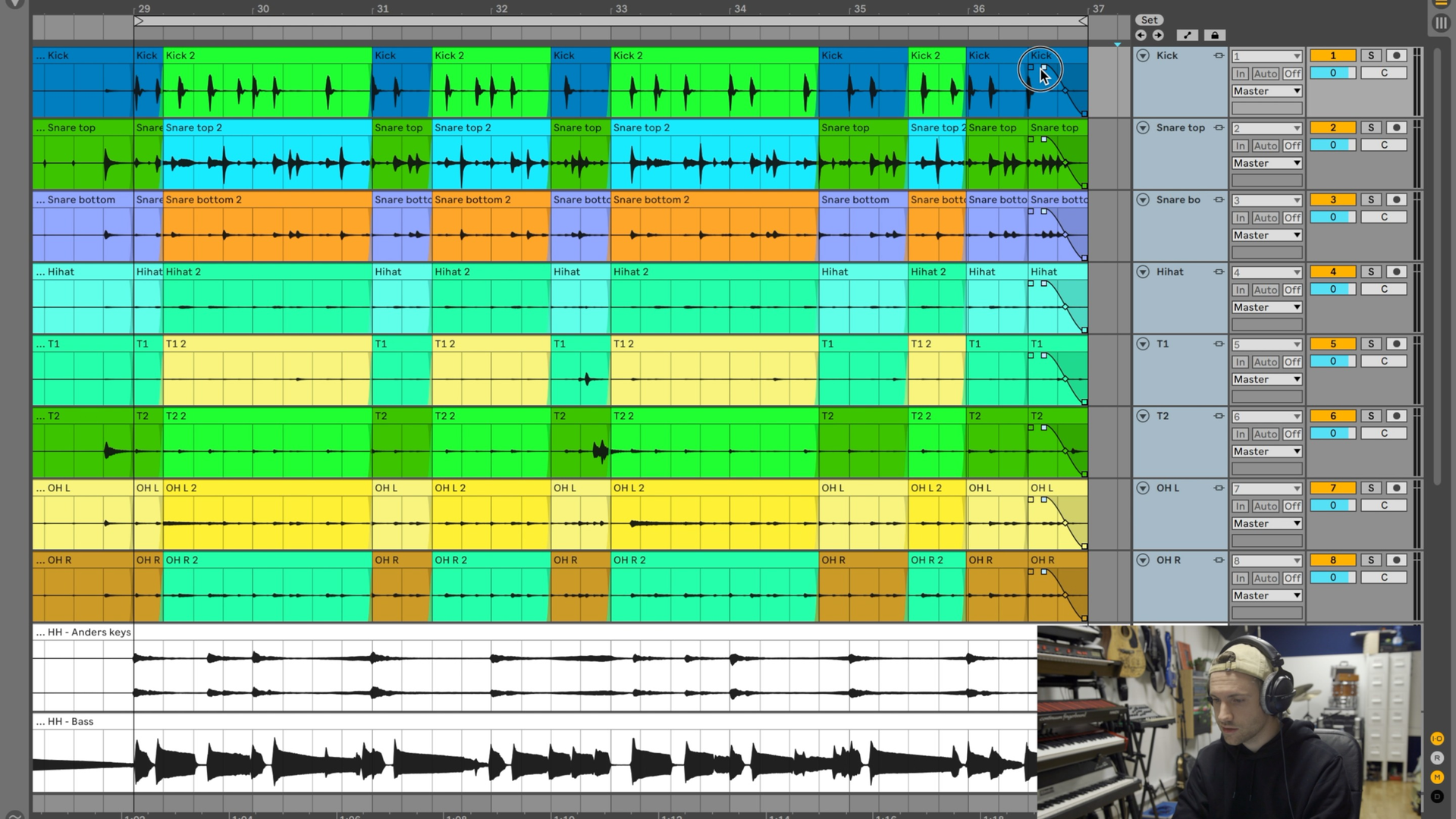Show the Returns section with R button

[x=1437, y=758]
